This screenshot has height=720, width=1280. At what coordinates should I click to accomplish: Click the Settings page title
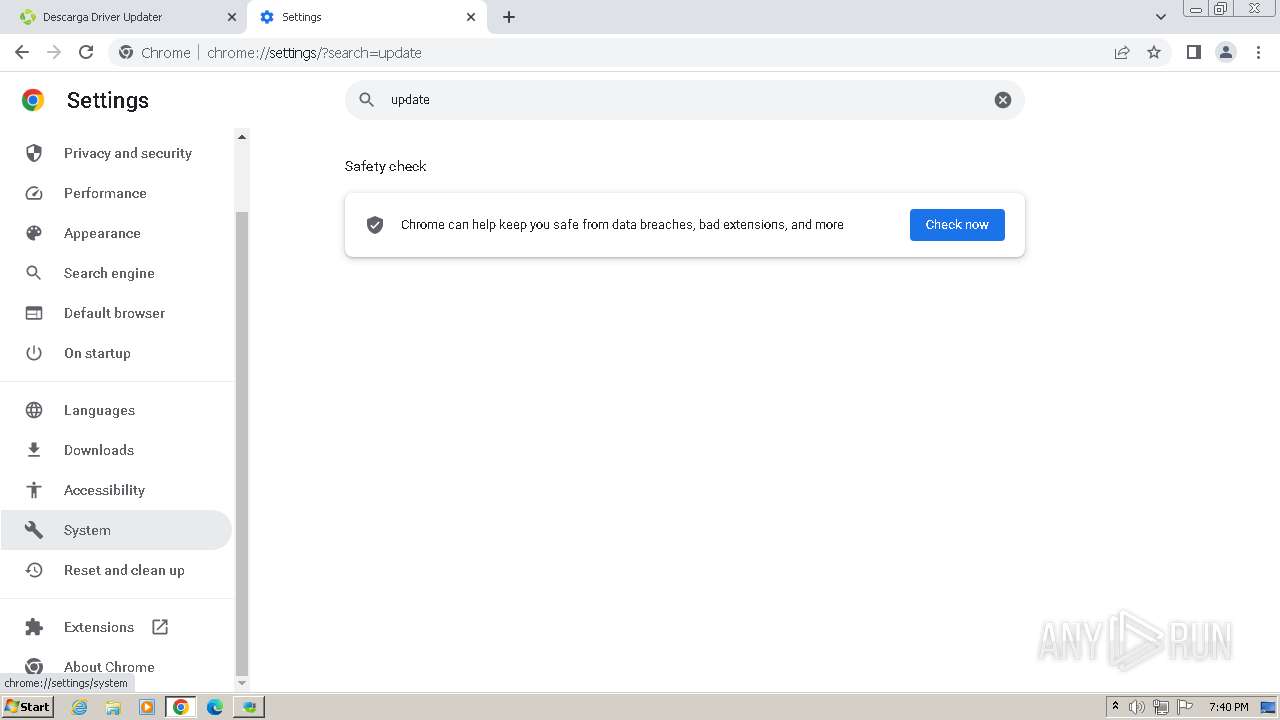[108, 100]
